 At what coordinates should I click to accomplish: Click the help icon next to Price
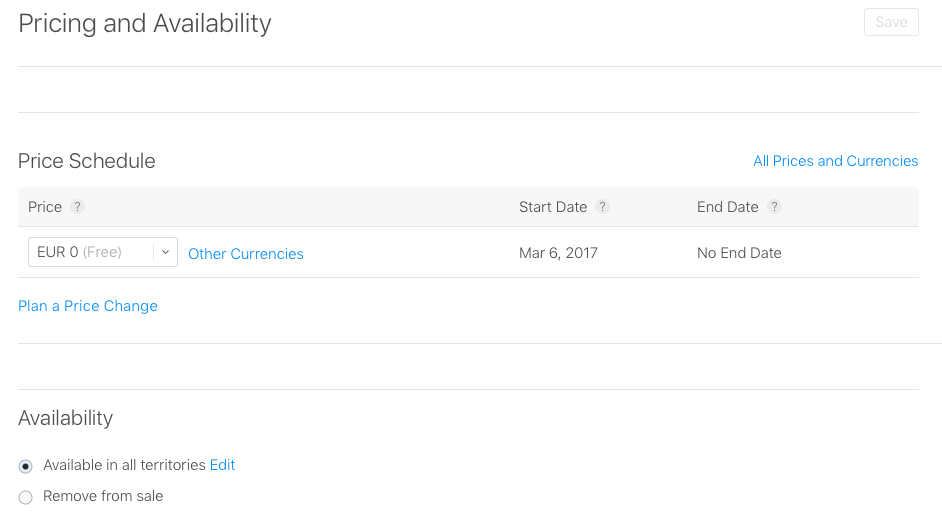(77, 207)
